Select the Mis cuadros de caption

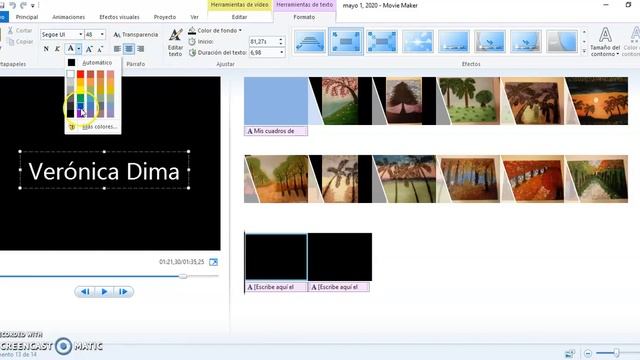(276, 131)
